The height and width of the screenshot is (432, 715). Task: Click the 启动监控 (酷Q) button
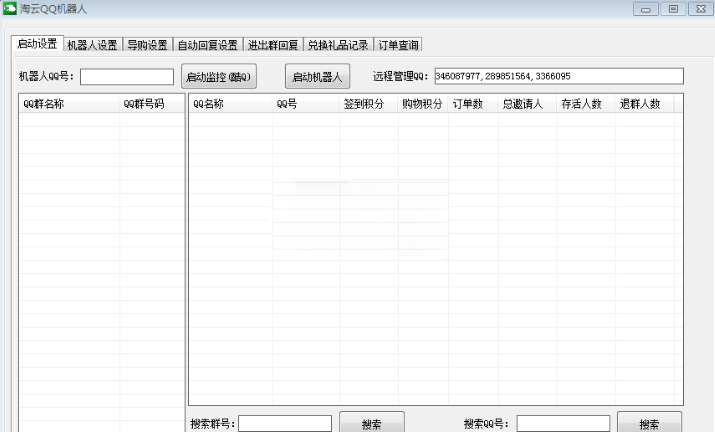[219, 76]
